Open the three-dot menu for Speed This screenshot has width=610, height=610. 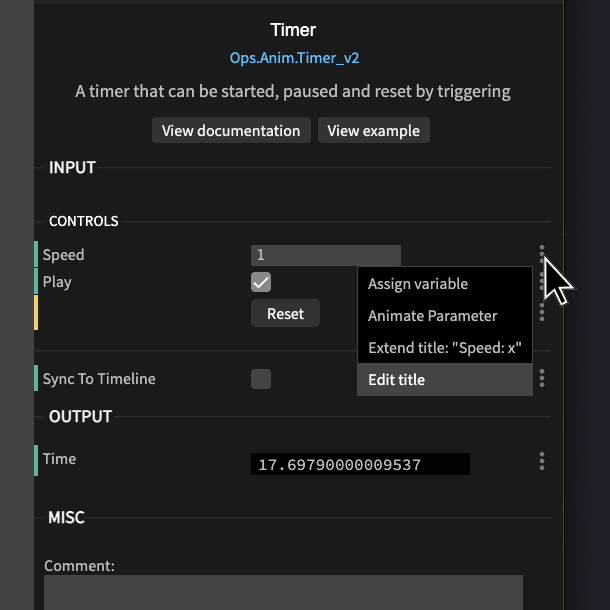(542, 254)
